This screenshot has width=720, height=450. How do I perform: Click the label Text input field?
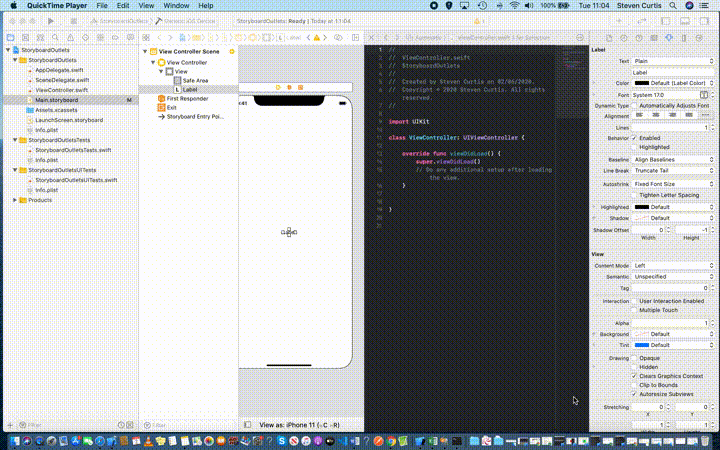click(673, 72)
